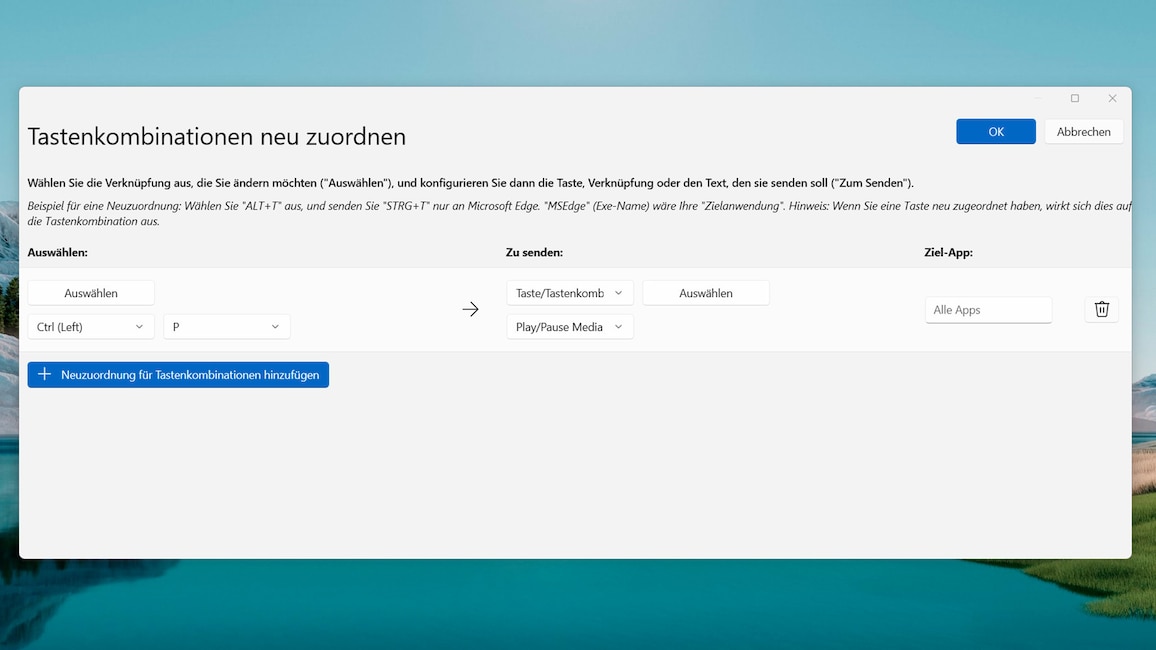Click the 'Zu senden:' column label
The image size is (1156, 650).
535,252
